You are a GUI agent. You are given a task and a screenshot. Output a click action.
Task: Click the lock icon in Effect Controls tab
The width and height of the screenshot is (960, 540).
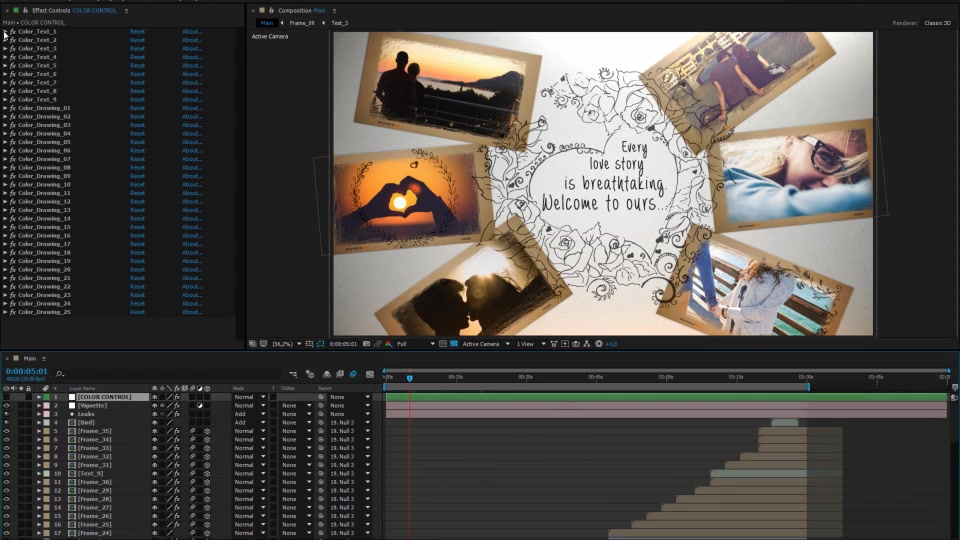[x=25, y=10]
